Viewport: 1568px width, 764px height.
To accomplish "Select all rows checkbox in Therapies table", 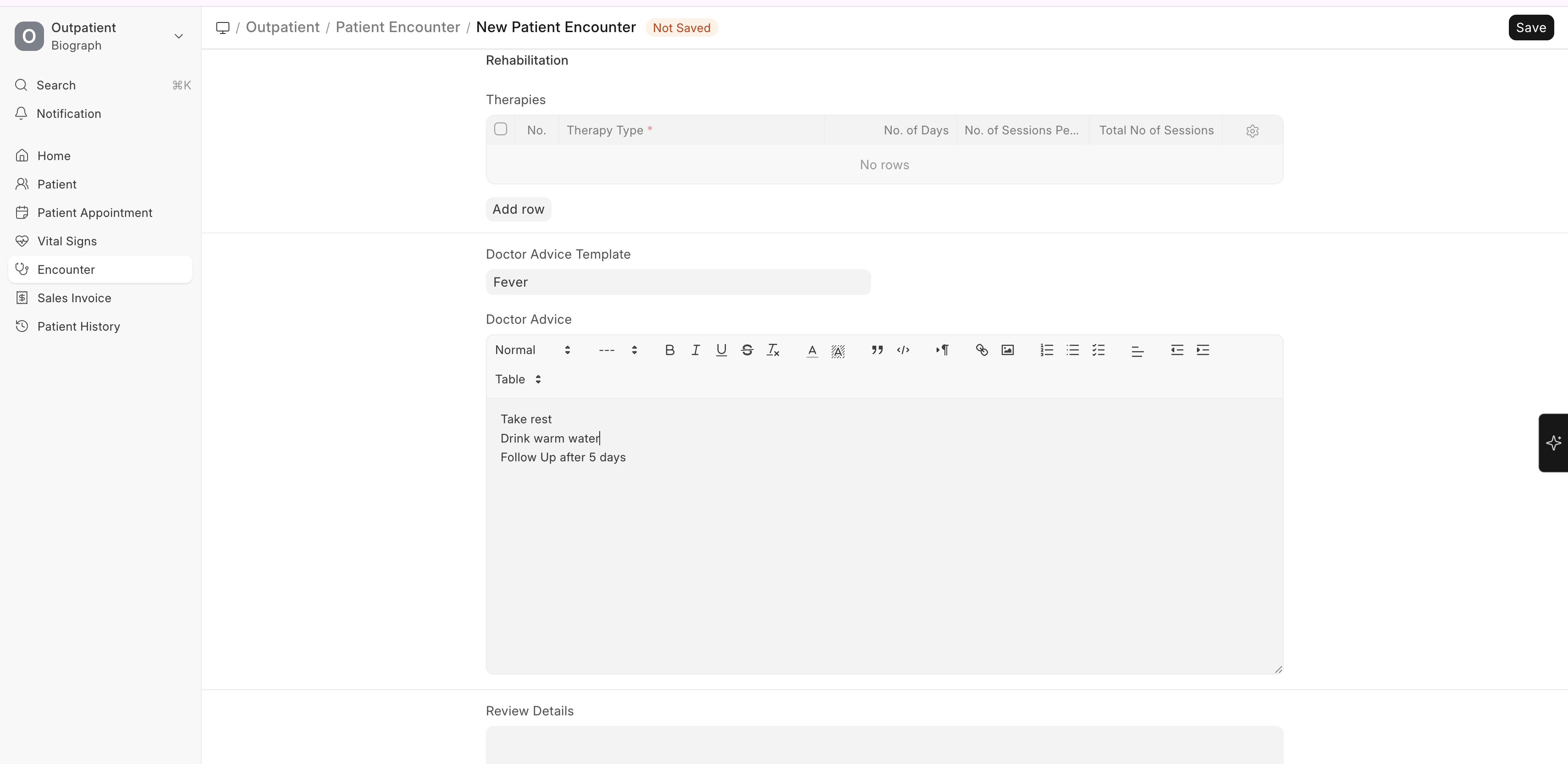I will click(500, 129).
